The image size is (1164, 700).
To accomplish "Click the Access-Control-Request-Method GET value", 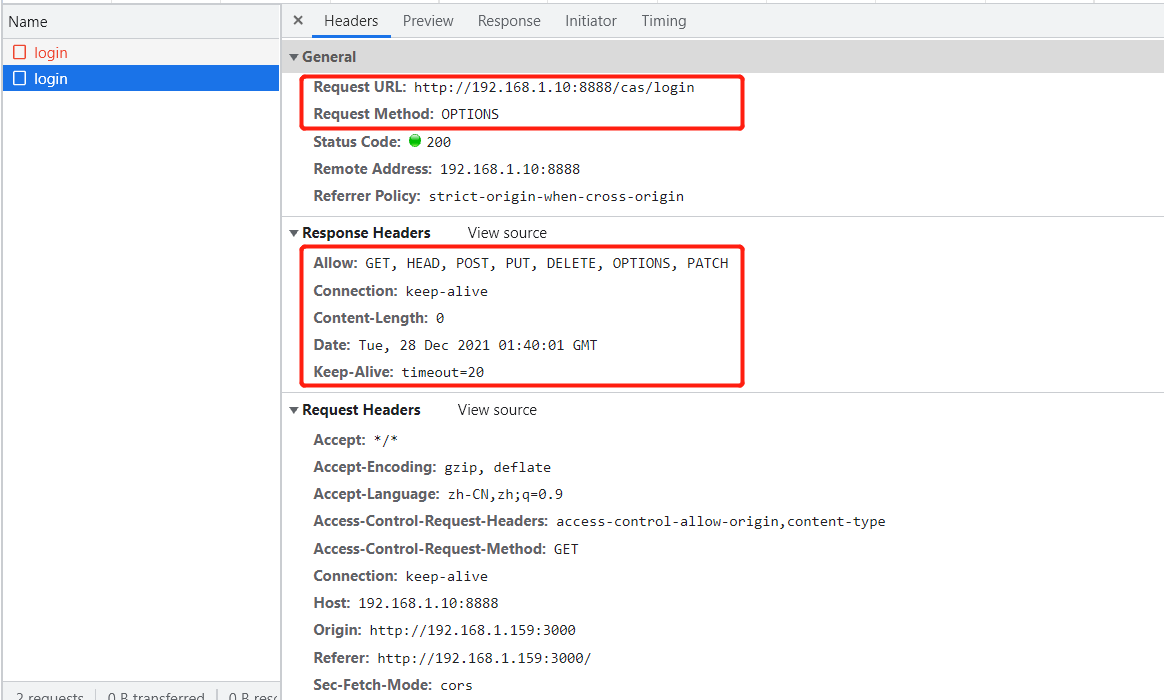I will [x=566, y=549].
